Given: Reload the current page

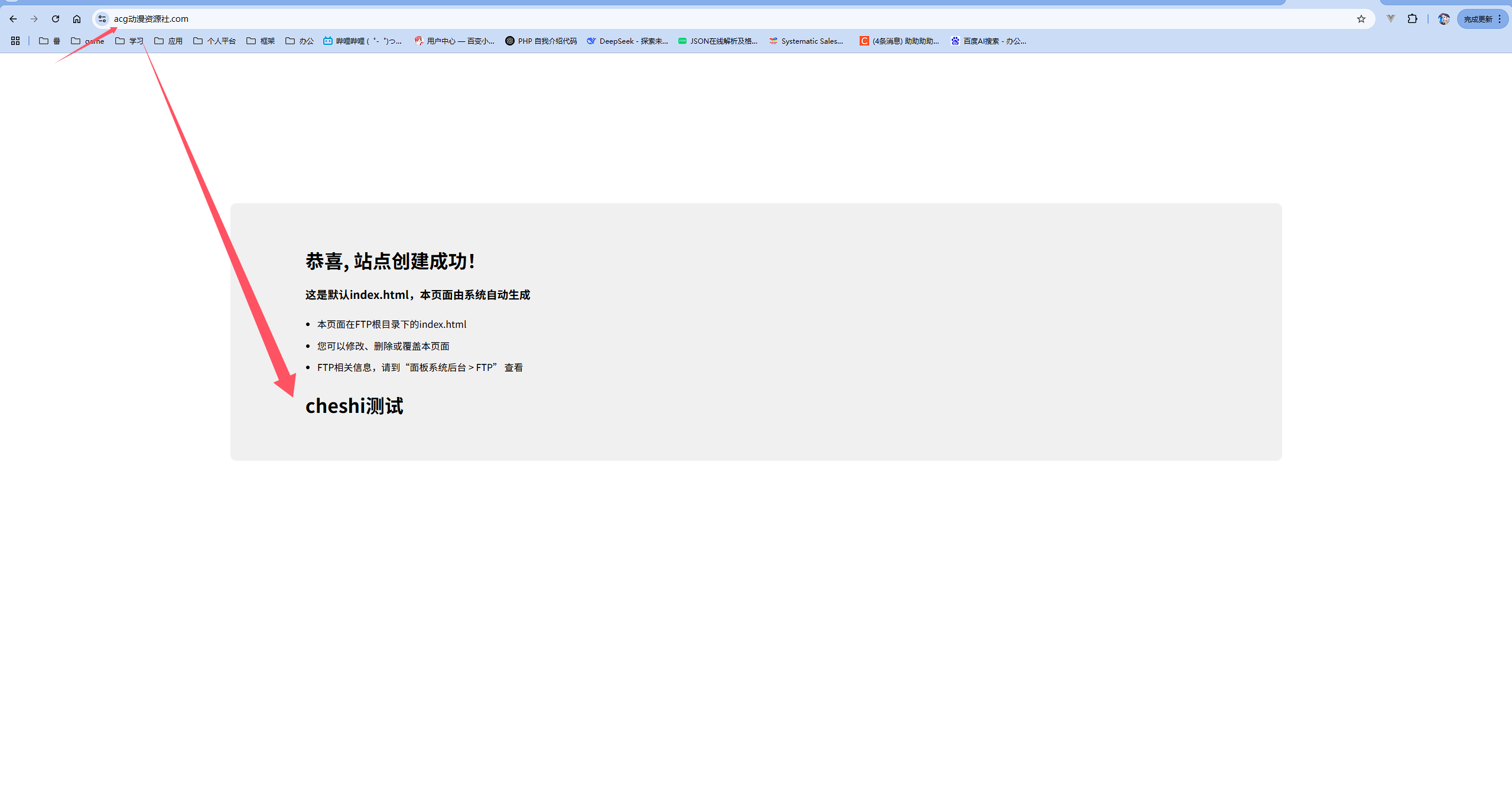Looking at the screenshot, I should (56, 19).
